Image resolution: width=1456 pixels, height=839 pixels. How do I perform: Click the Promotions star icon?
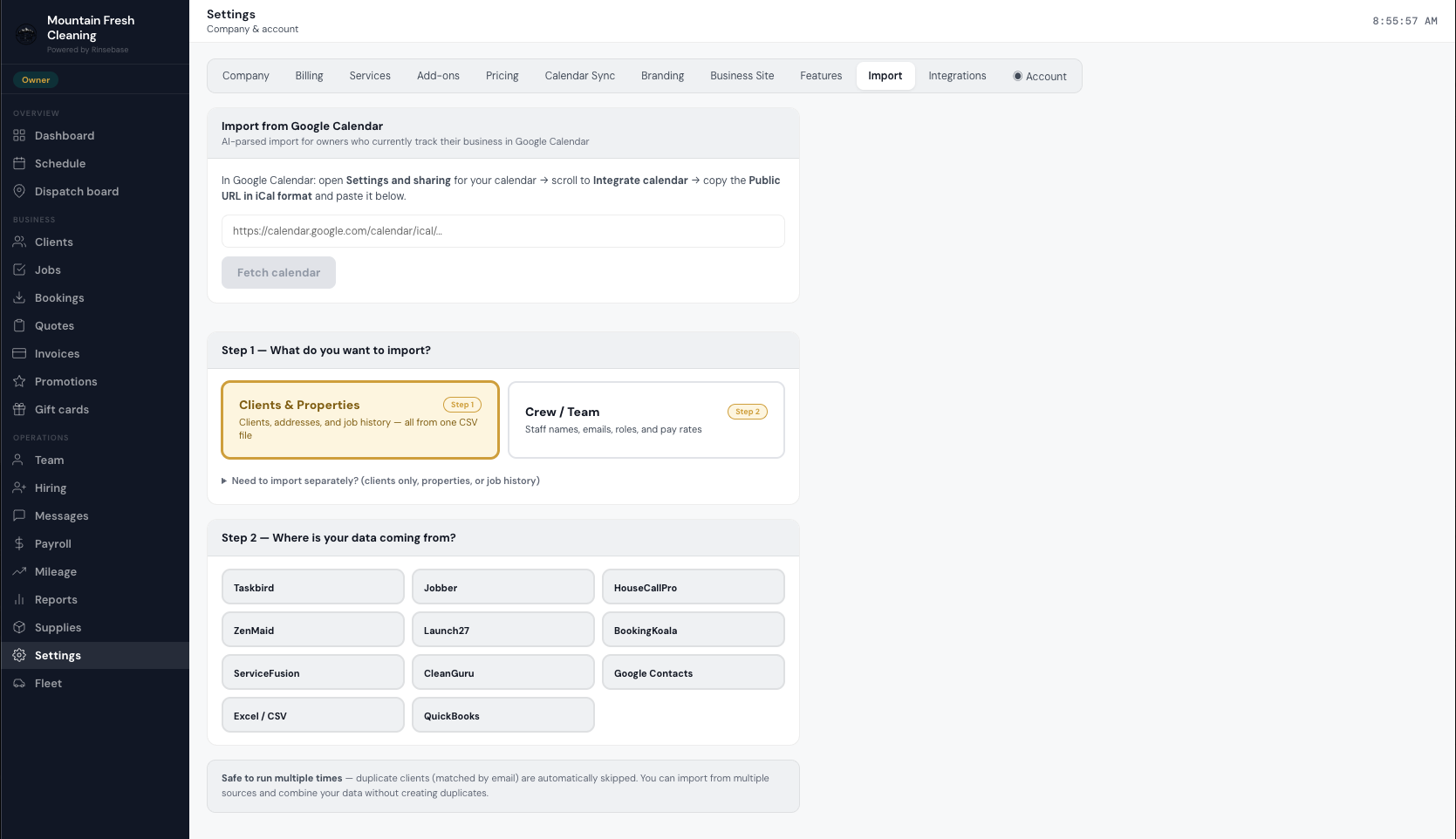point(19,381)
